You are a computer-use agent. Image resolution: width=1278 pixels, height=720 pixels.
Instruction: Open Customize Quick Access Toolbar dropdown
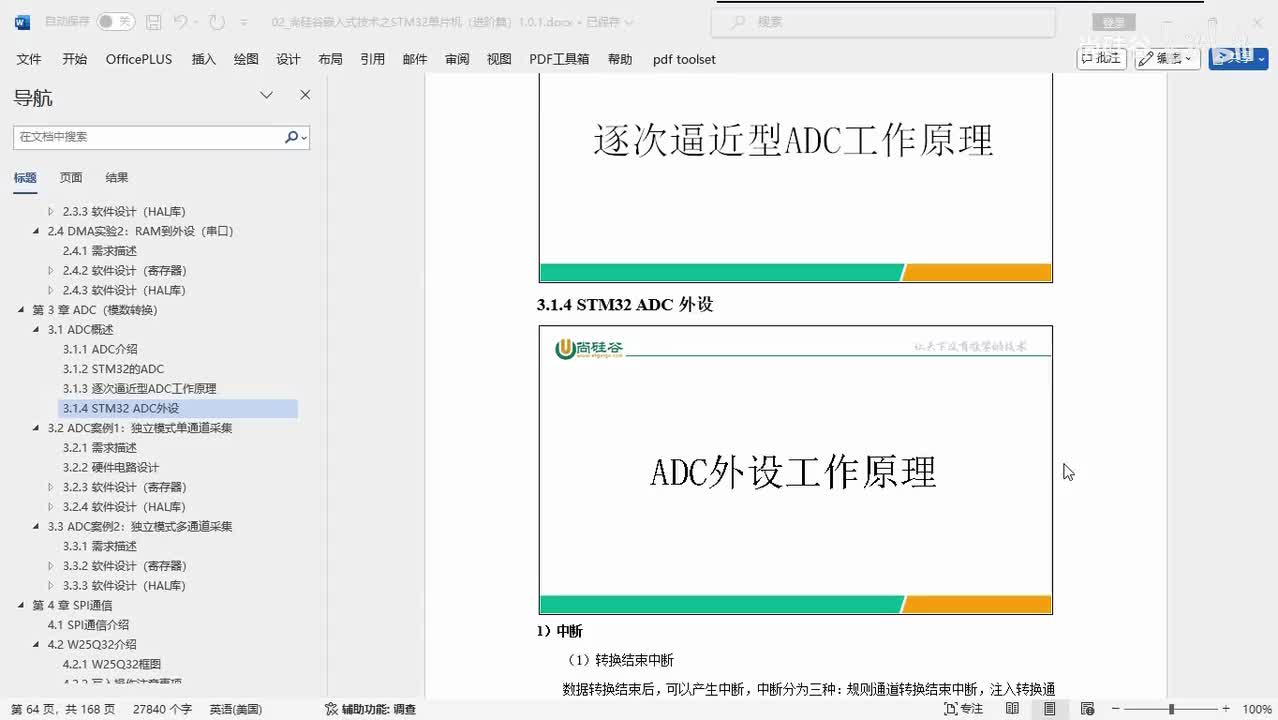[x=246, y=21]
